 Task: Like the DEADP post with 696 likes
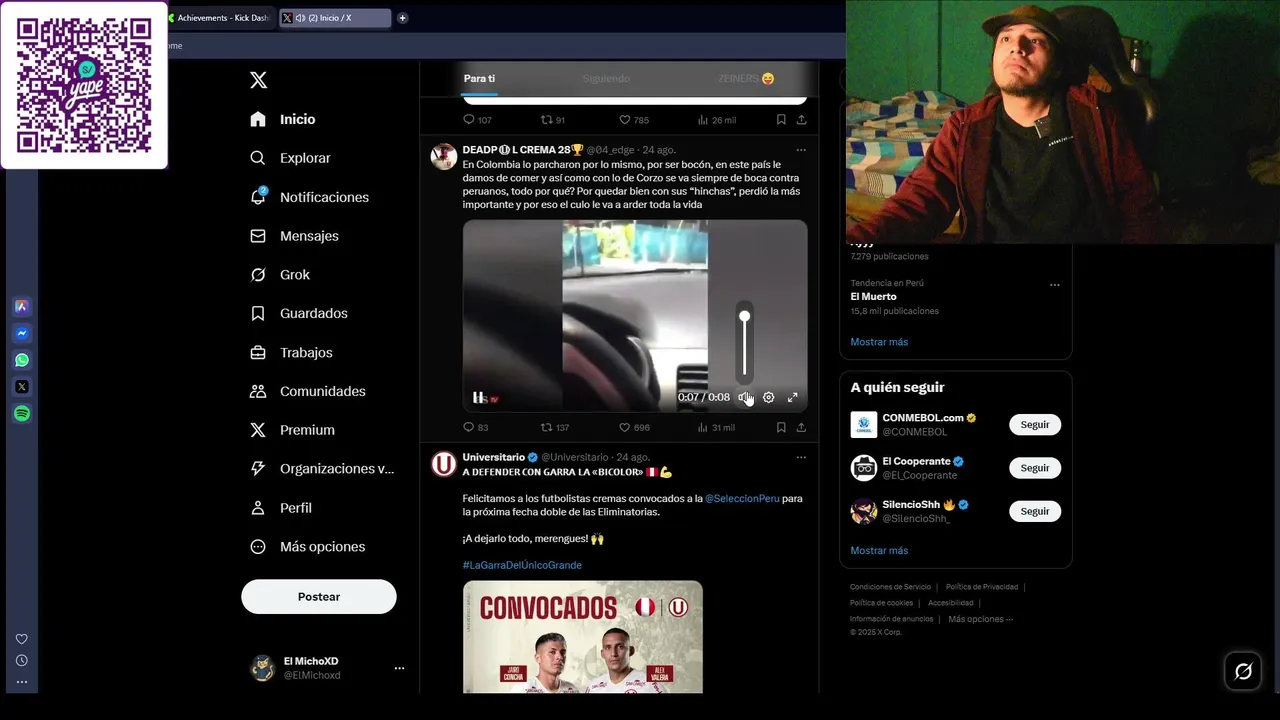coord(634,427)
